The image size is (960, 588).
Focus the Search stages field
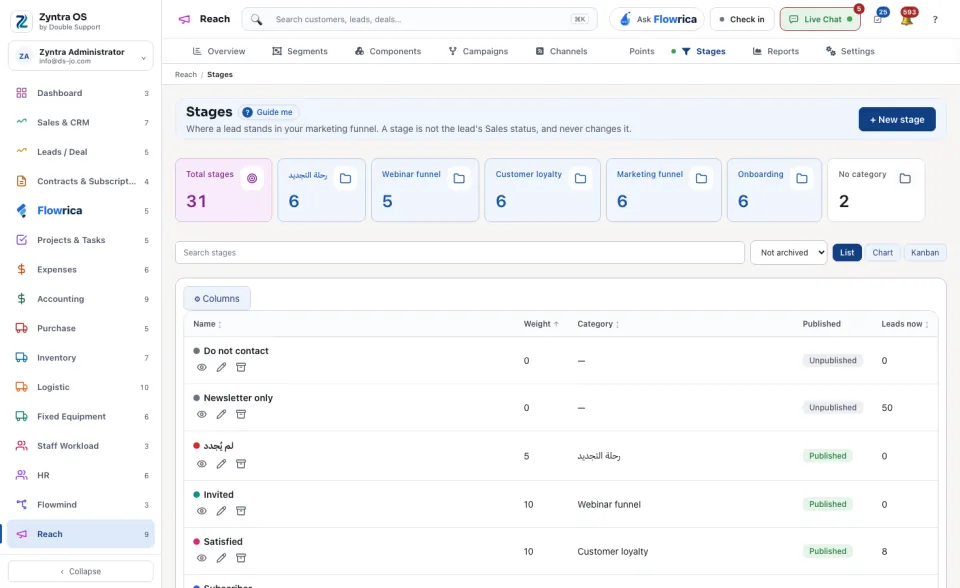tap(460, 252)
